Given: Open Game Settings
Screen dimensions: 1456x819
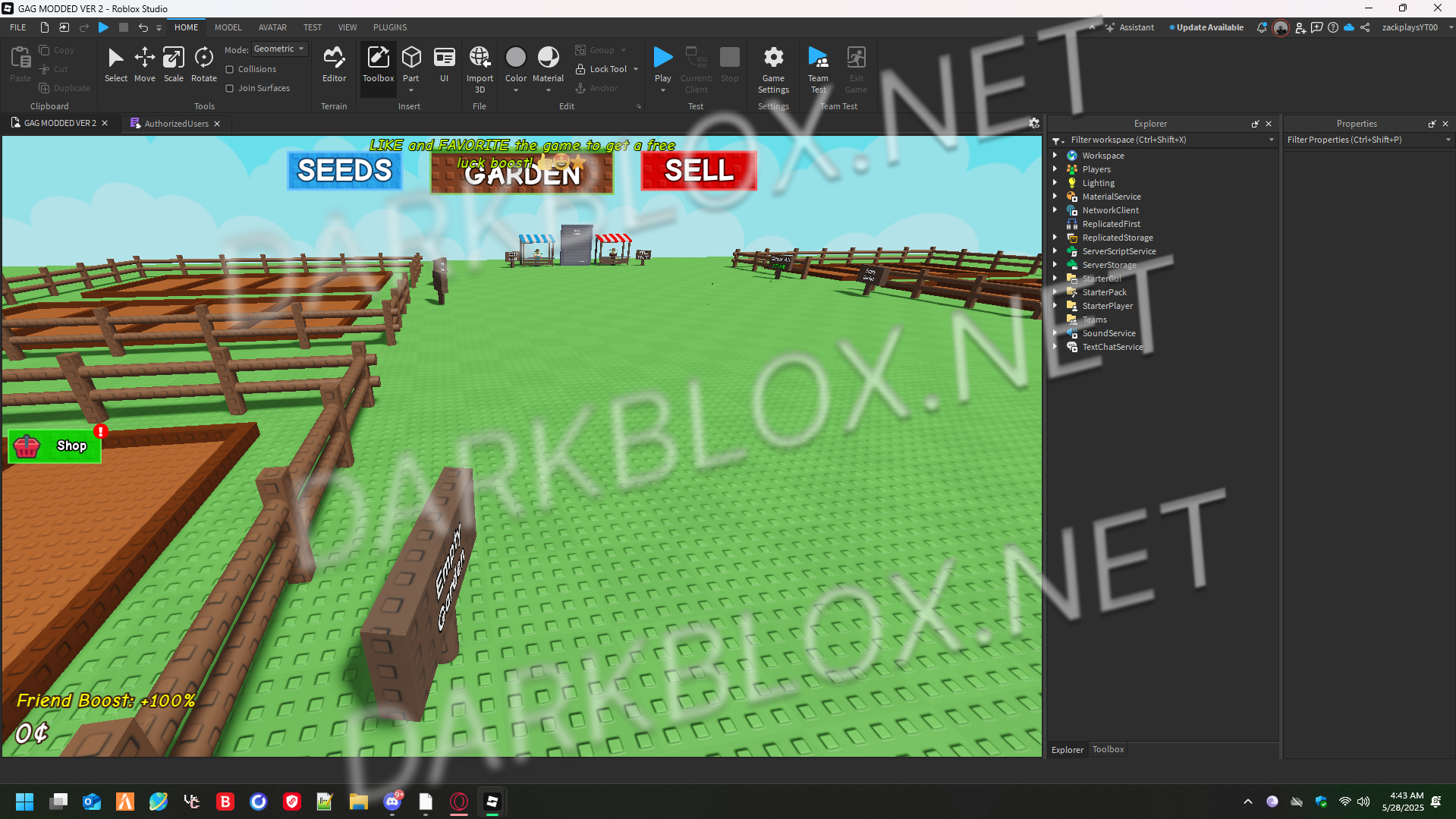Looking at the screenshot, I should [x=773, y=70].
